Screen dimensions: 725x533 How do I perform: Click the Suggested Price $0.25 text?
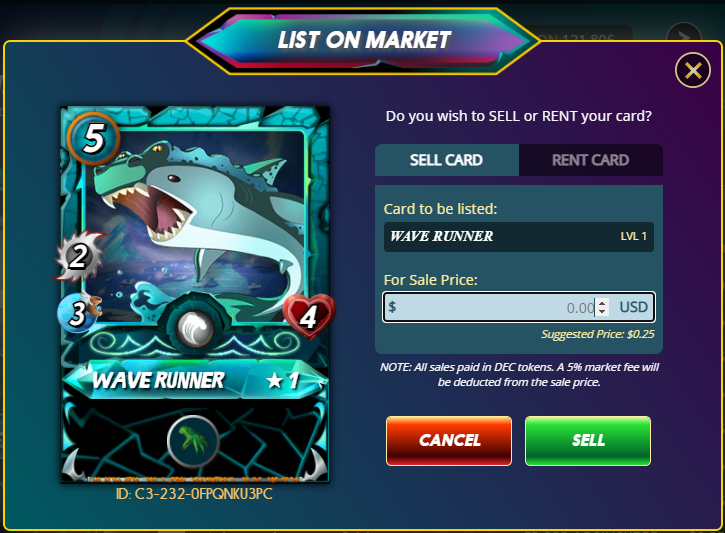pyautogui.click(x=598, y=334)
